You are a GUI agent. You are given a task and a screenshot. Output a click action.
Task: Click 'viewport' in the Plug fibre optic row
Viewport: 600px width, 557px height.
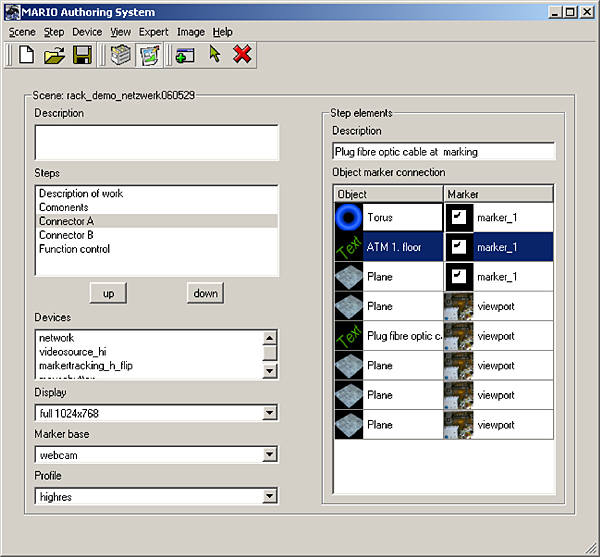point(496,336)
